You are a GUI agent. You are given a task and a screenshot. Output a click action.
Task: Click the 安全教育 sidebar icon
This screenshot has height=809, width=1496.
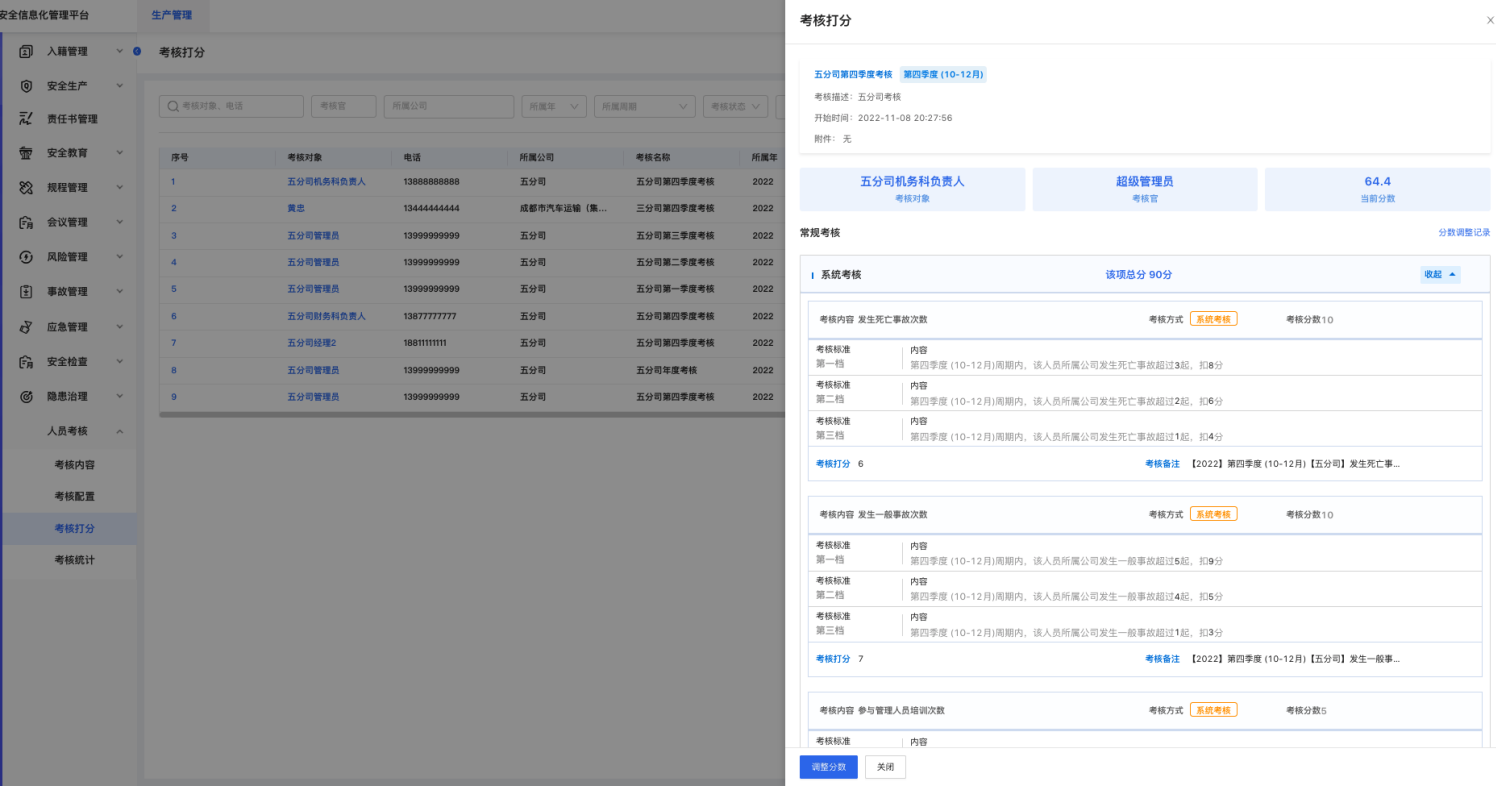point(27,153)
